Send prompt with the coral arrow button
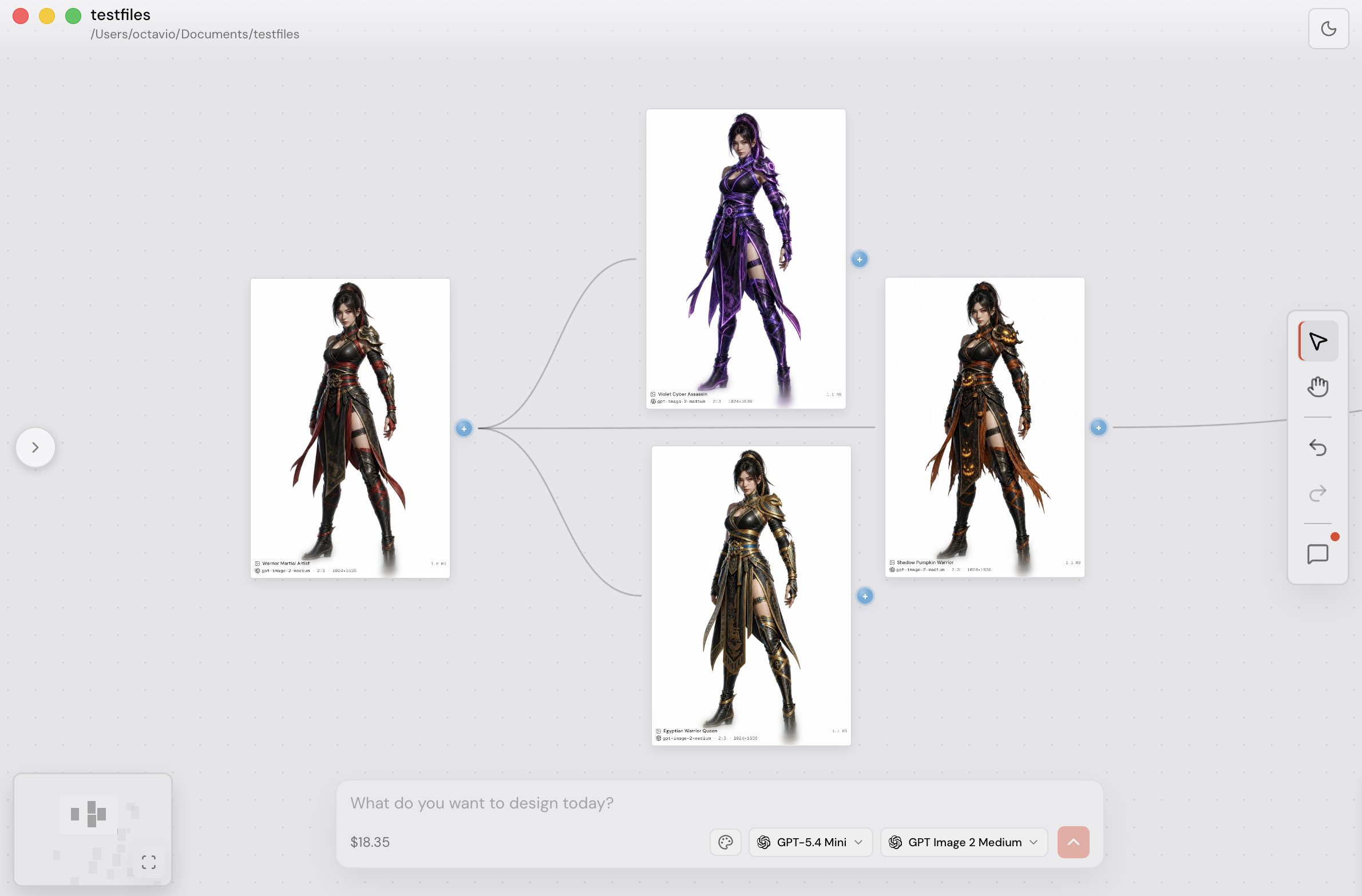The height and width of the screenshot is (896, 1362). click(1074, 842)
